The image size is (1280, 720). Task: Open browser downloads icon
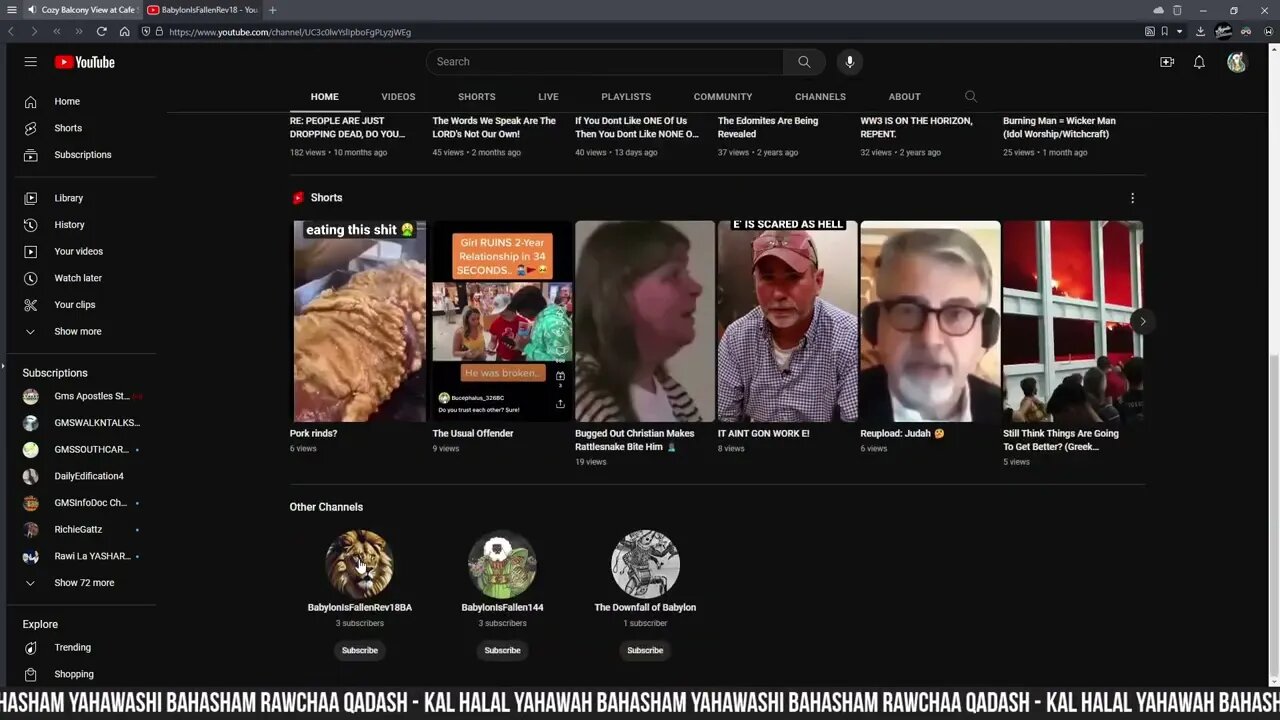click(x=1200, y=32)
